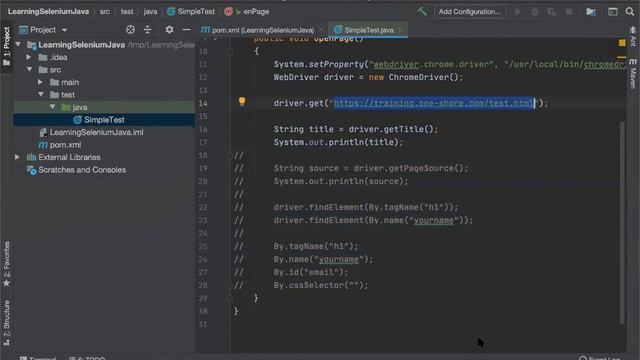Toggle the Maven tool window
The height and width of the screenshot is (360, 640).
[633, 73]
